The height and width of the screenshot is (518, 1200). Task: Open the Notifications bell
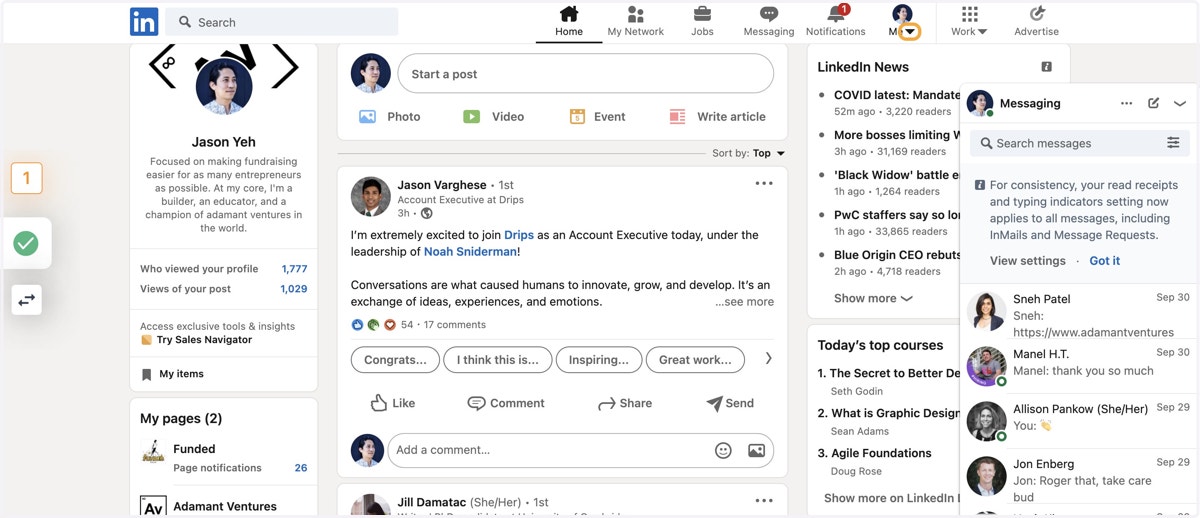836,21
